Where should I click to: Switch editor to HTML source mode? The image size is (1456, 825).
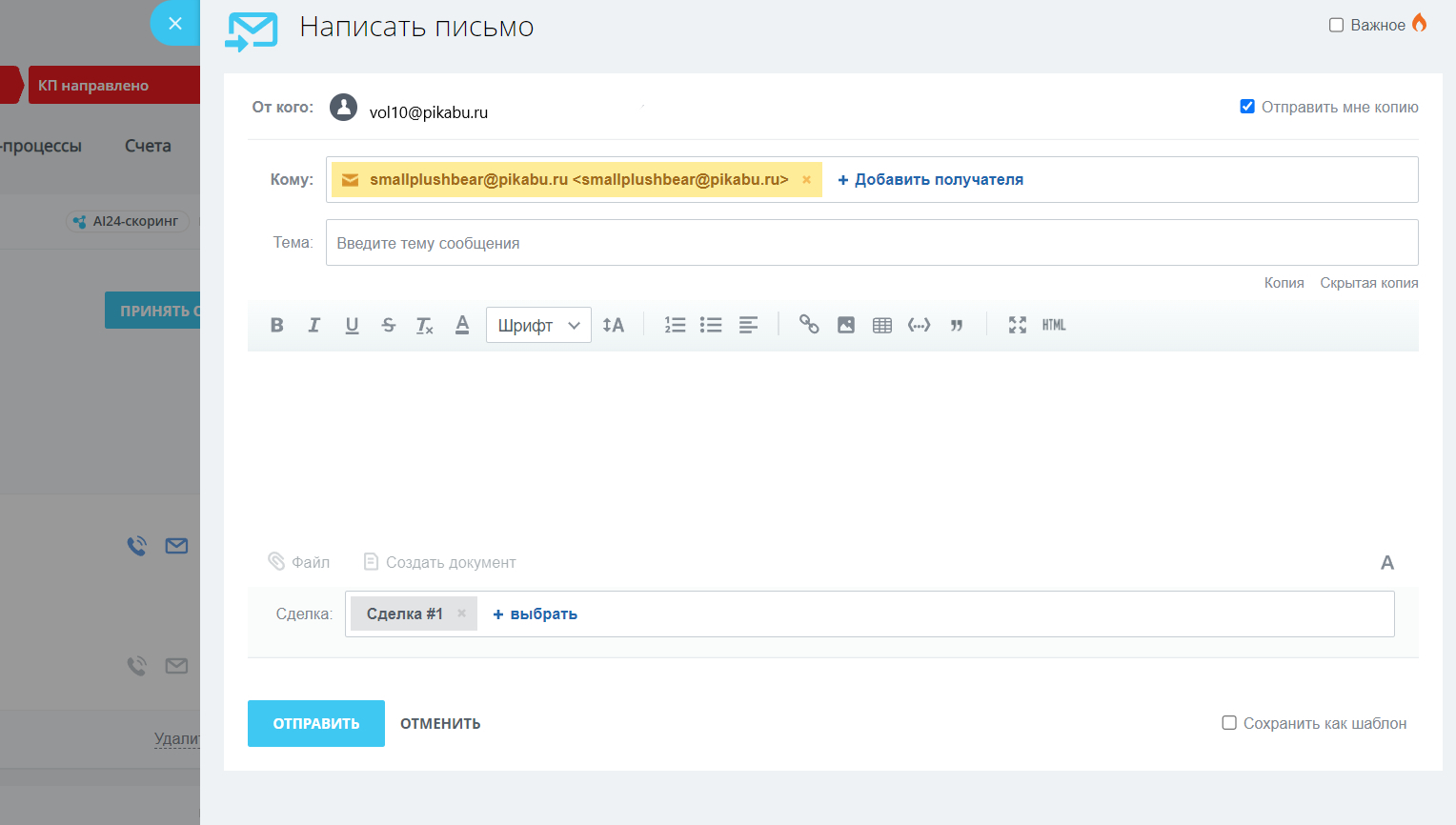tap(1054, 325)
